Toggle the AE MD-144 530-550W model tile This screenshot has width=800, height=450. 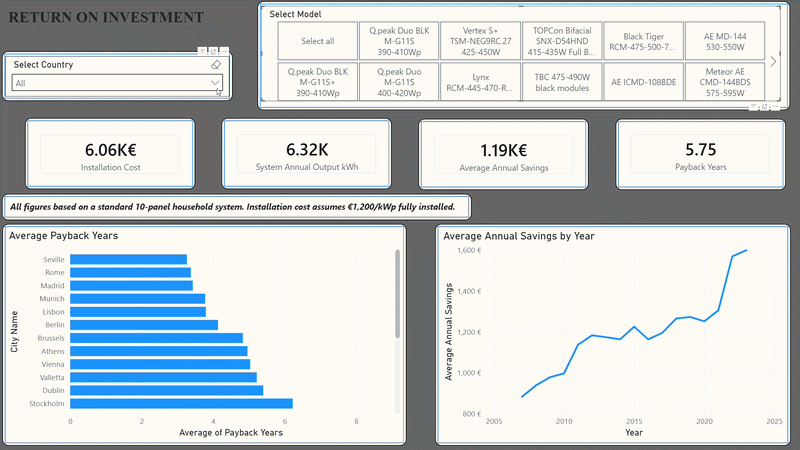(725, 41)
